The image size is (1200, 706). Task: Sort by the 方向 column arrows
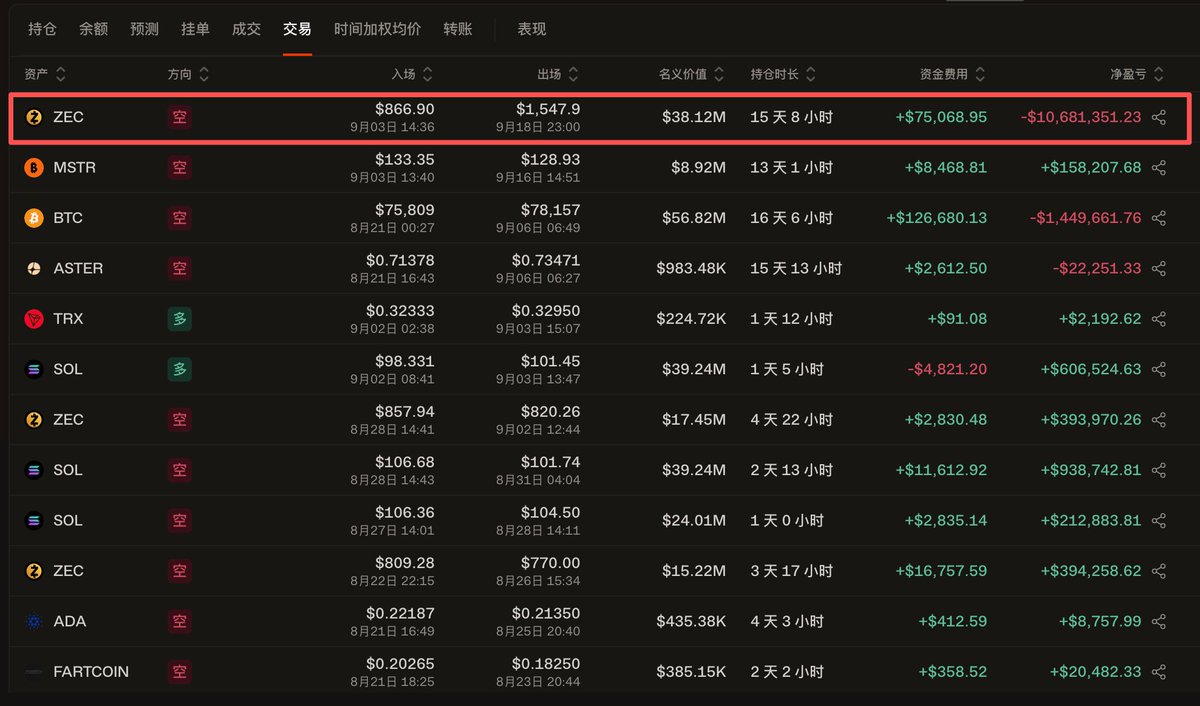coord(204,74)
